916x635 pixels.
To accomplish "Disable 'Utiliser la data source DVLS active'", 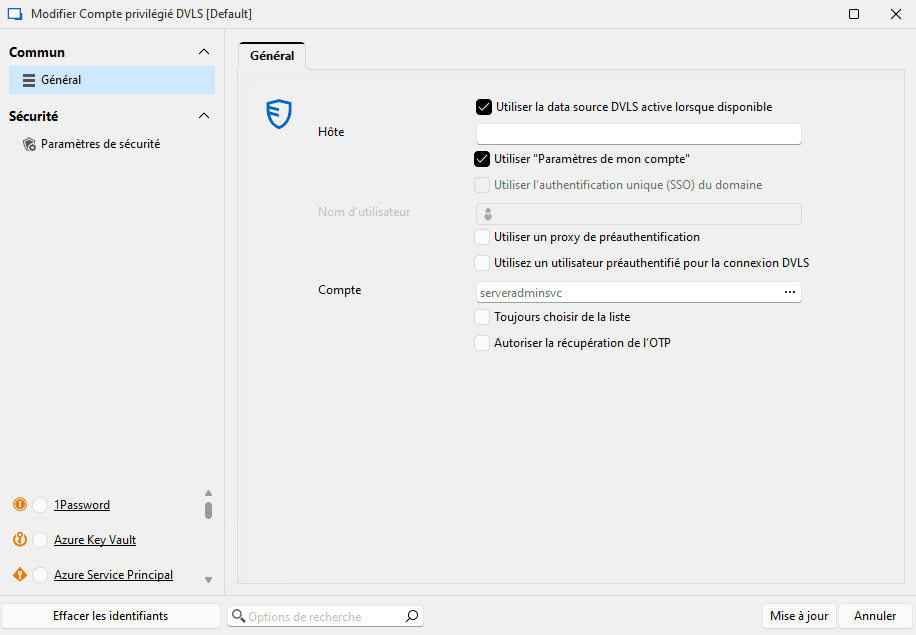I will pos(483,107).
